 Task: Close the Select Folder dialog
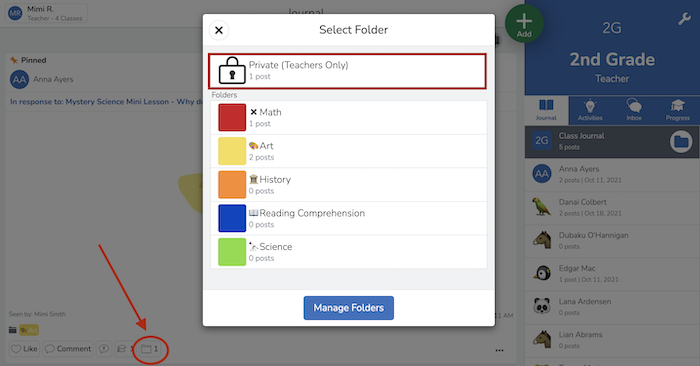coord(219,30)
